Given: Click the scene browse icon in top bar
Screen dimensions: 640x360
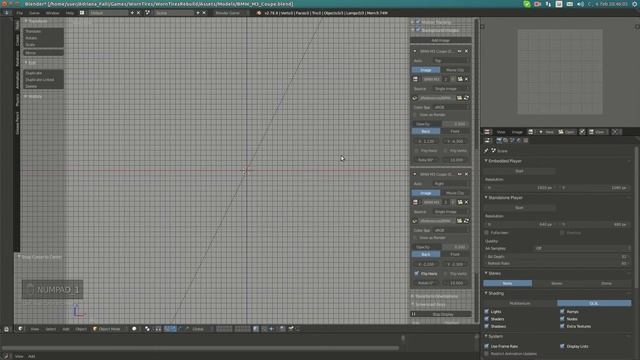Looking at the screenshot, I should coord(147,13).
